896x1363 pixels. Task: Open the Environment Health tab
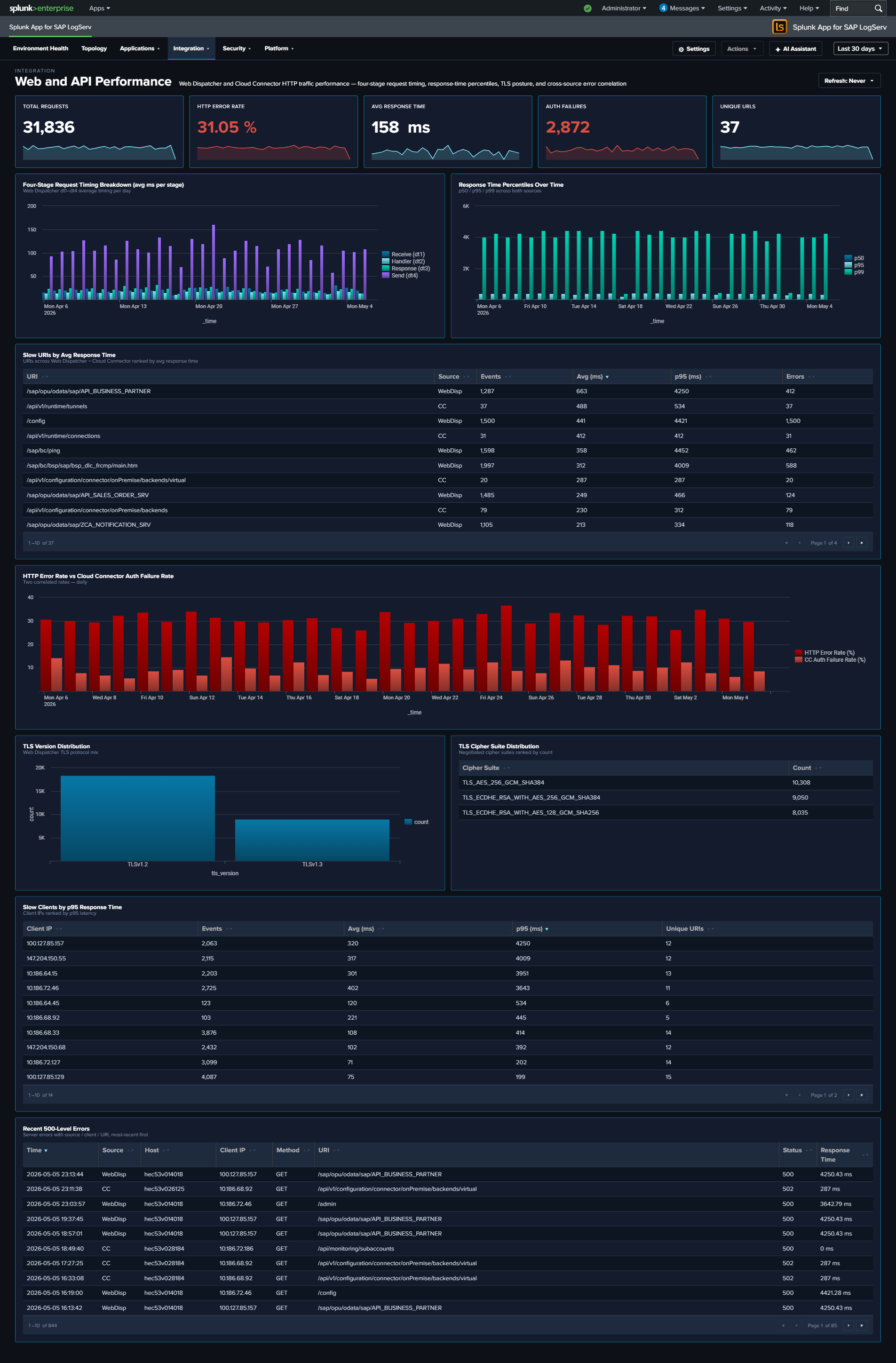pos(40,48)
